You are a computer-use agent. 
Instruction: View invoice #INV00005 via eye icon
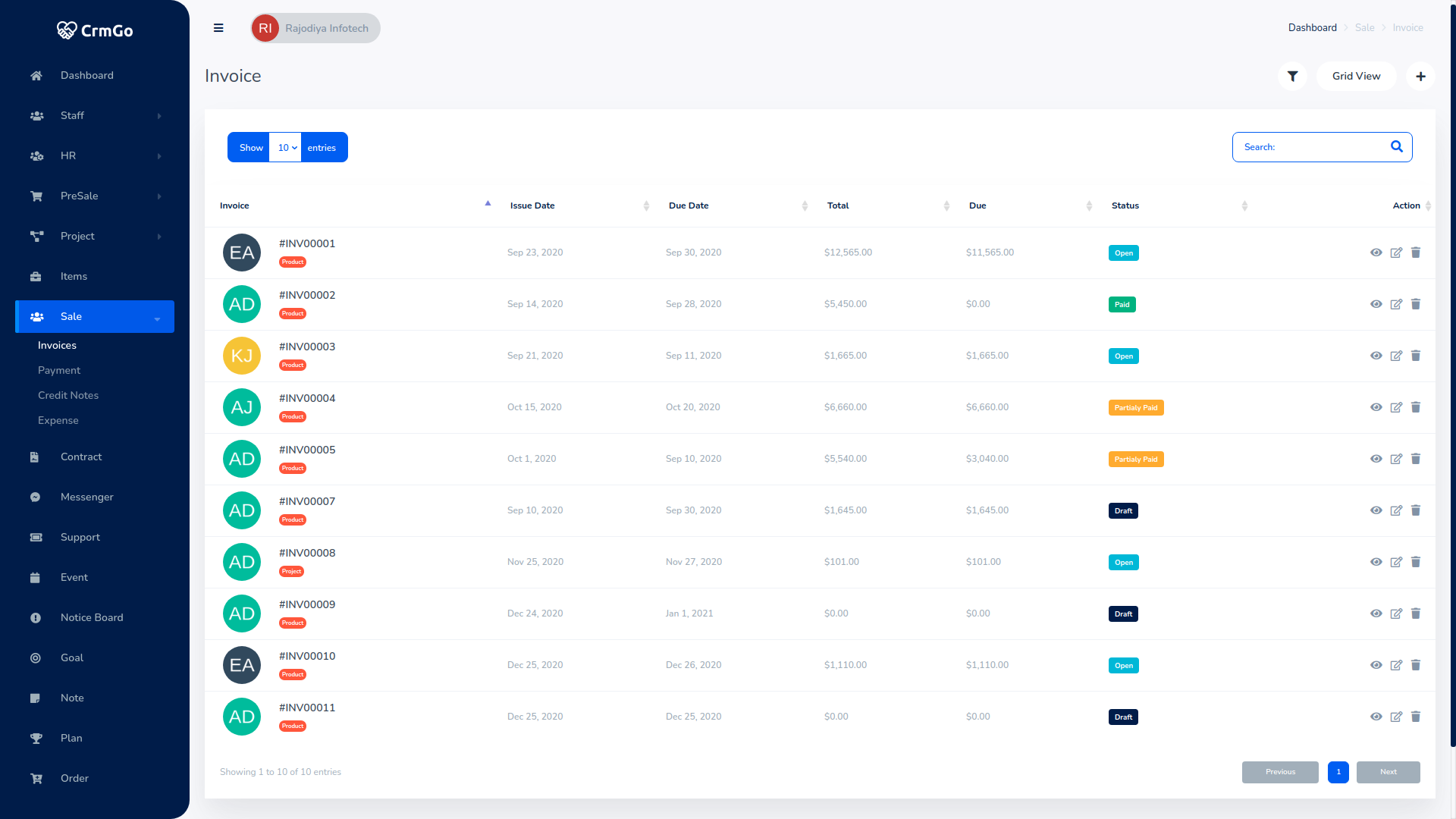click(1376, 459)
